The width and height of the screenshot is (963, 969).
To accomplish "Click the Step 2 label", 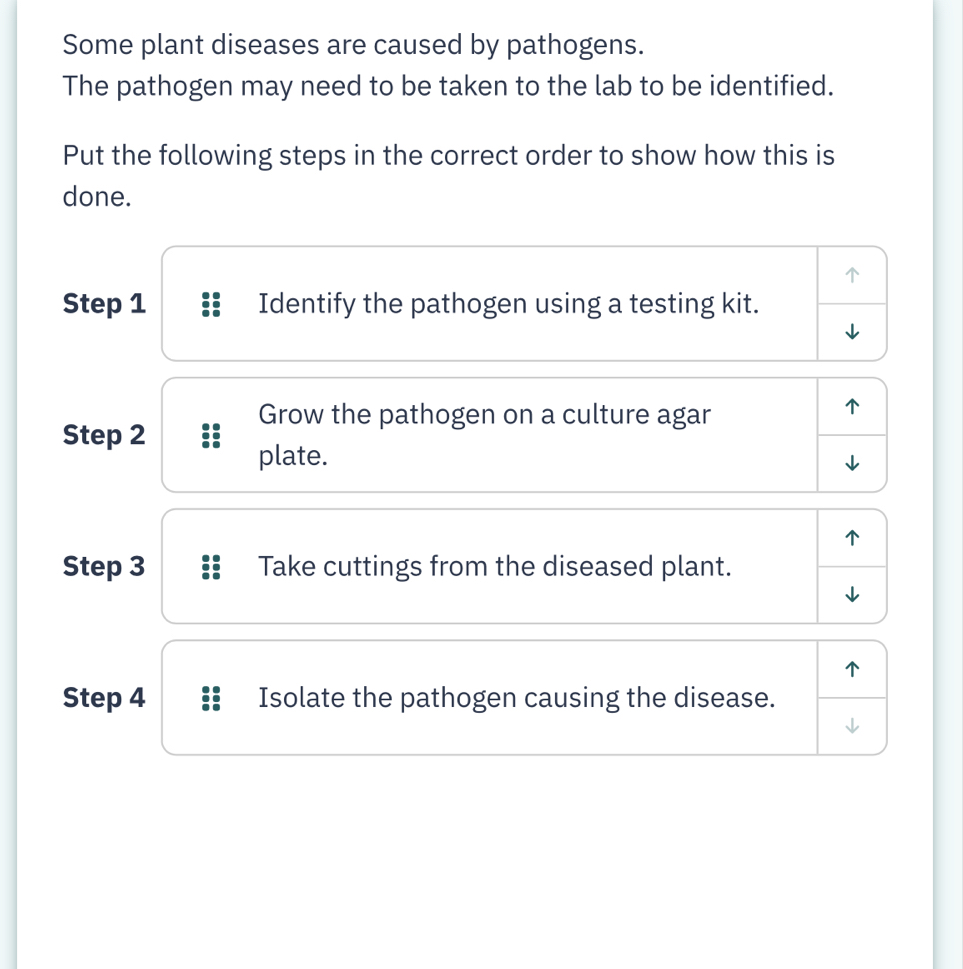I will [x=103, y=435].
